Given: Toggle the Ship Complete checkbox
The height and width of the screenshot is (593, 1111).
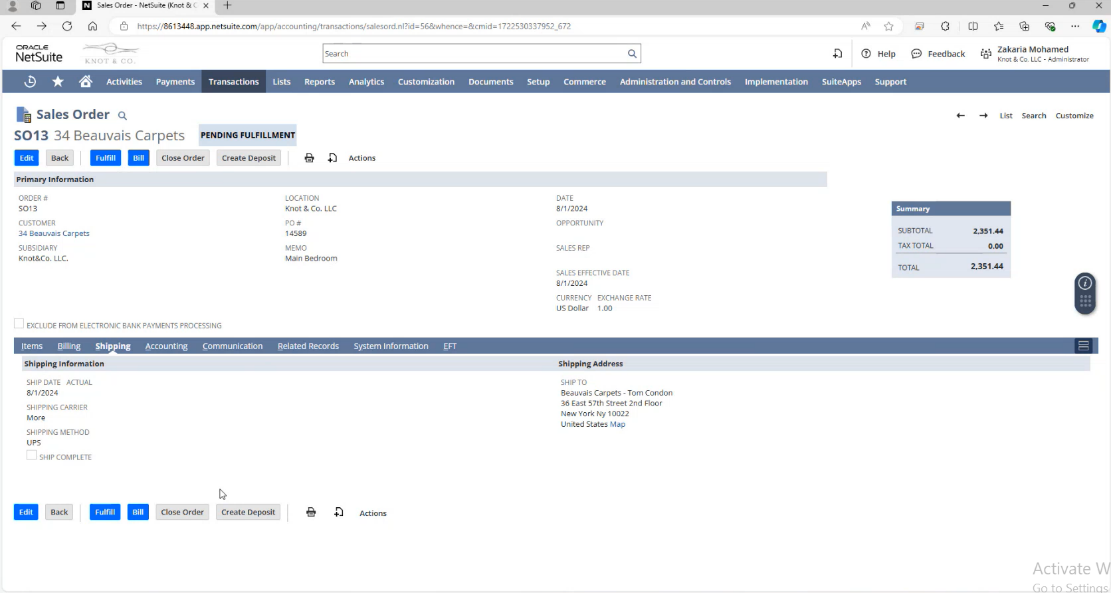Looking at the screenshot, I should [32, 456].
